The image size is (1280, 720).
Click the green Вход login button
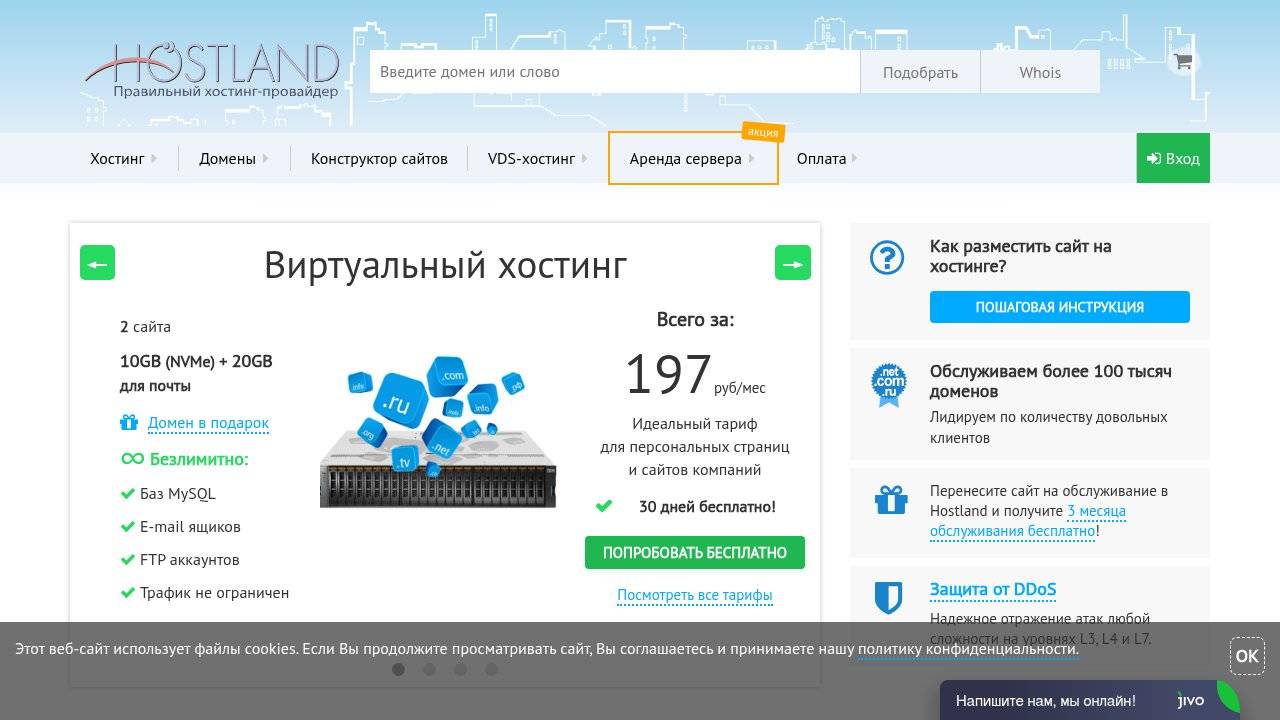[x=1173, y=158]
